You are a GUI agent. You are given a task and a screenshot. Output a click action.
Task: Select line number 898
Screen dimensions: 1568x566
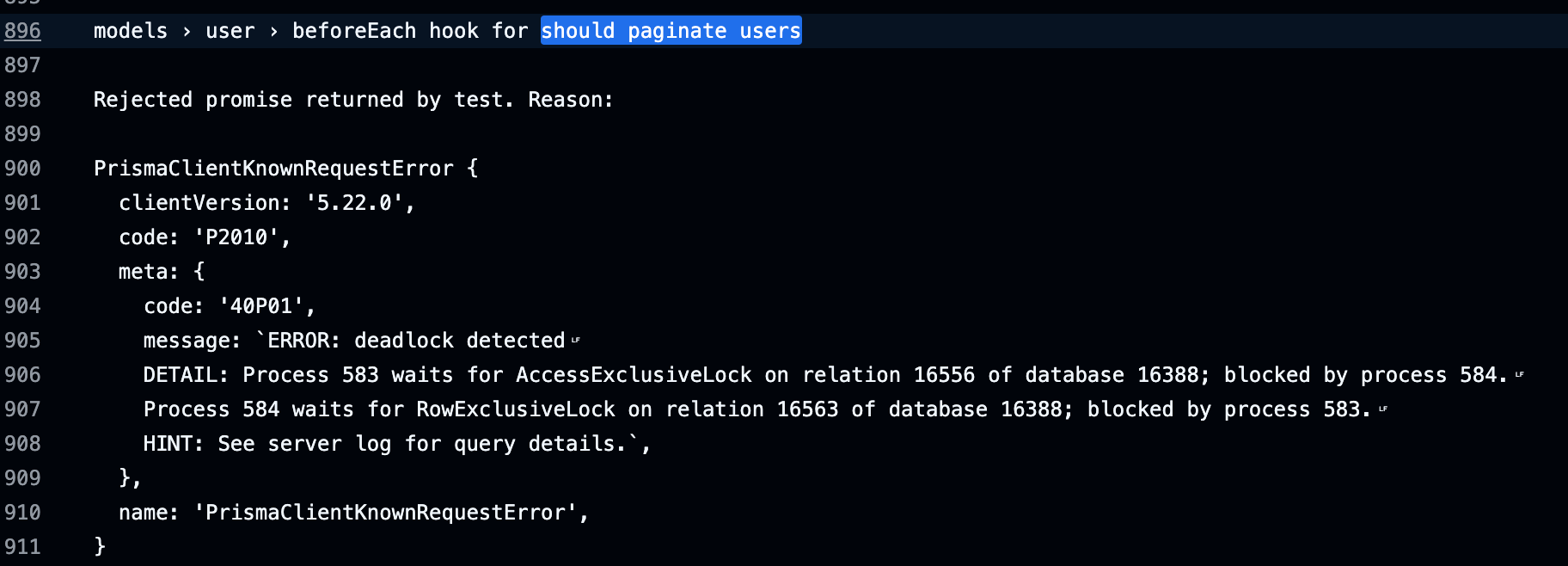click(x=22, y=100)
